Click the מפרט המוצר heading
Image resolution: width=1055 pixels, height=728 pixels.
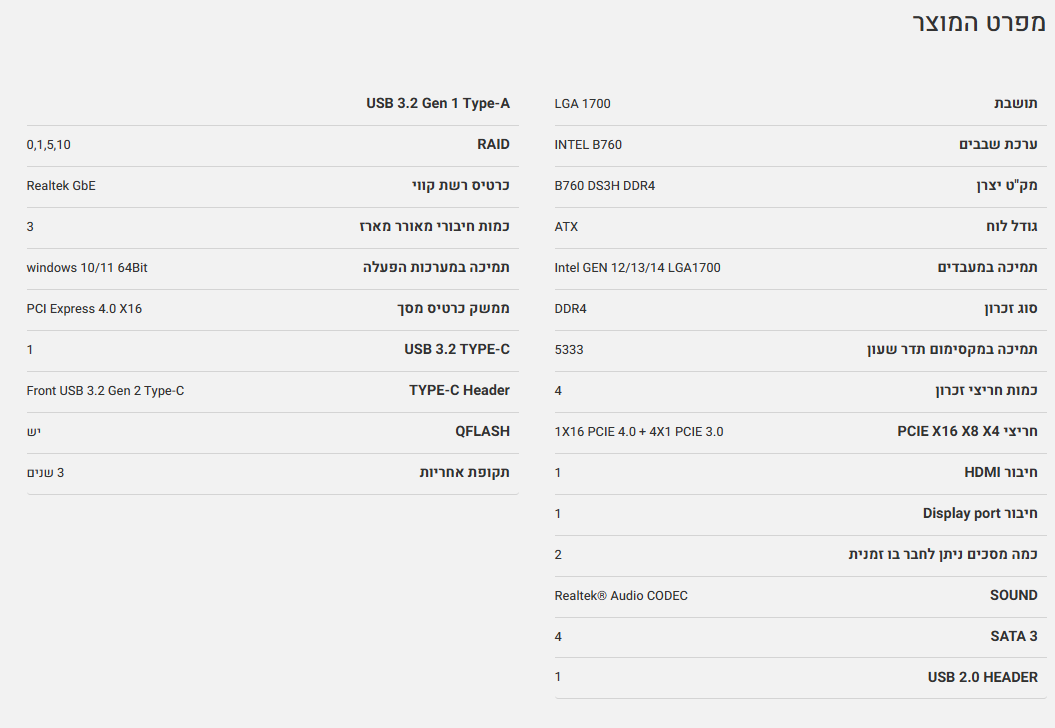[979, 23]
